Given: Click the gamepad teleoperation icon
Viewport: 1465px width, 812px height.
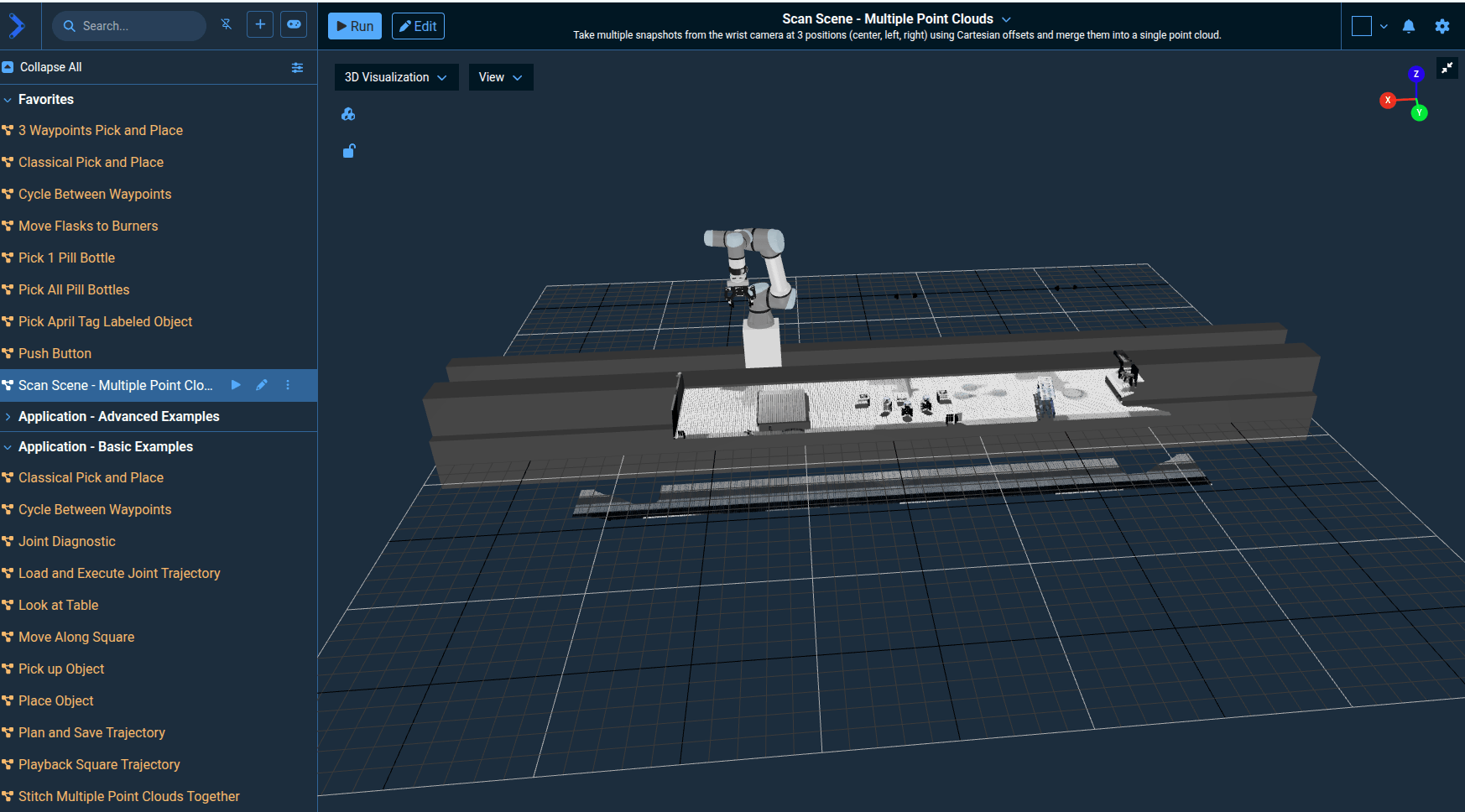Looking at the screenshot, I should [x=294, y=25].
